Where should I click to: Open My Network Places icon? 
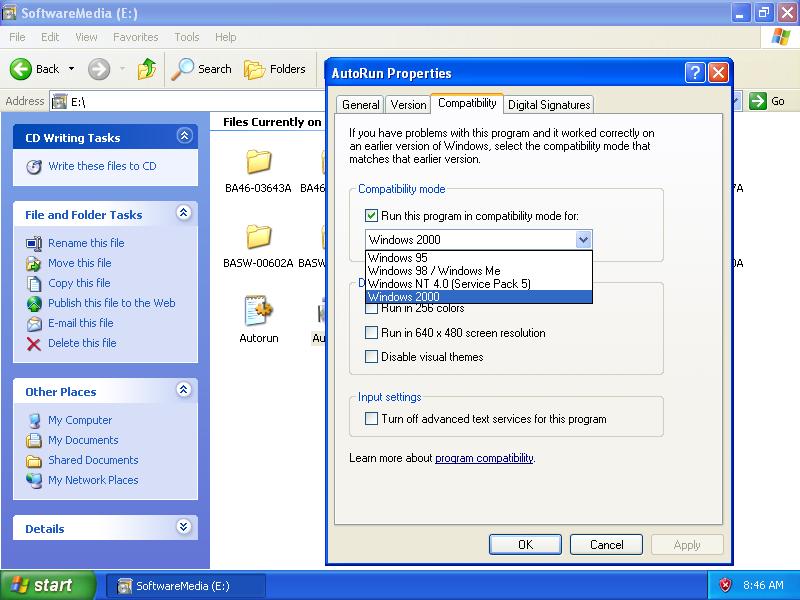pyautogui.click(x=34, y=480)
